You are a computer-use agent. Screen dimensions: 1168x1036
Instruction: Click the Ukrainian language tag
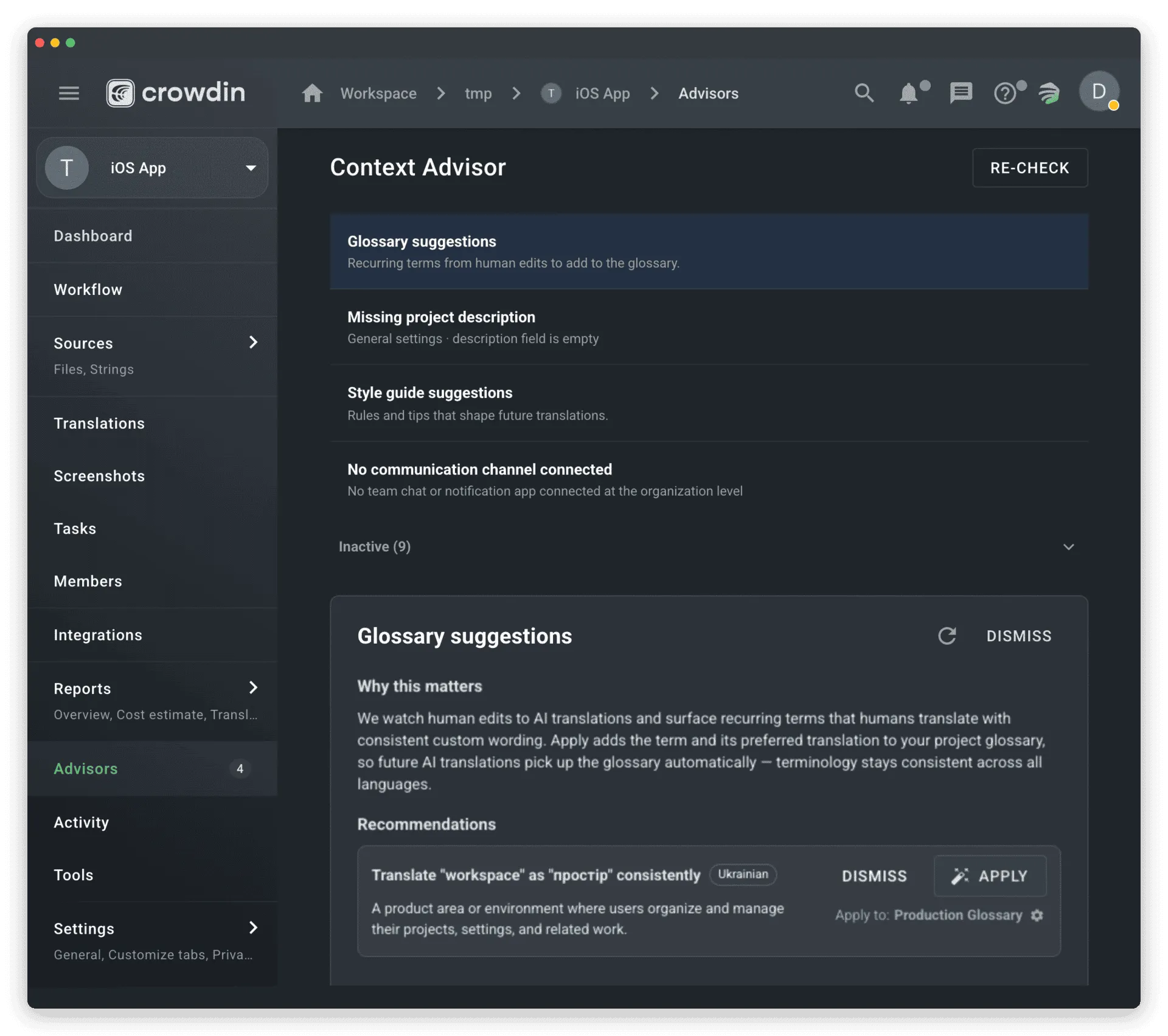click(x=743, y=874)
